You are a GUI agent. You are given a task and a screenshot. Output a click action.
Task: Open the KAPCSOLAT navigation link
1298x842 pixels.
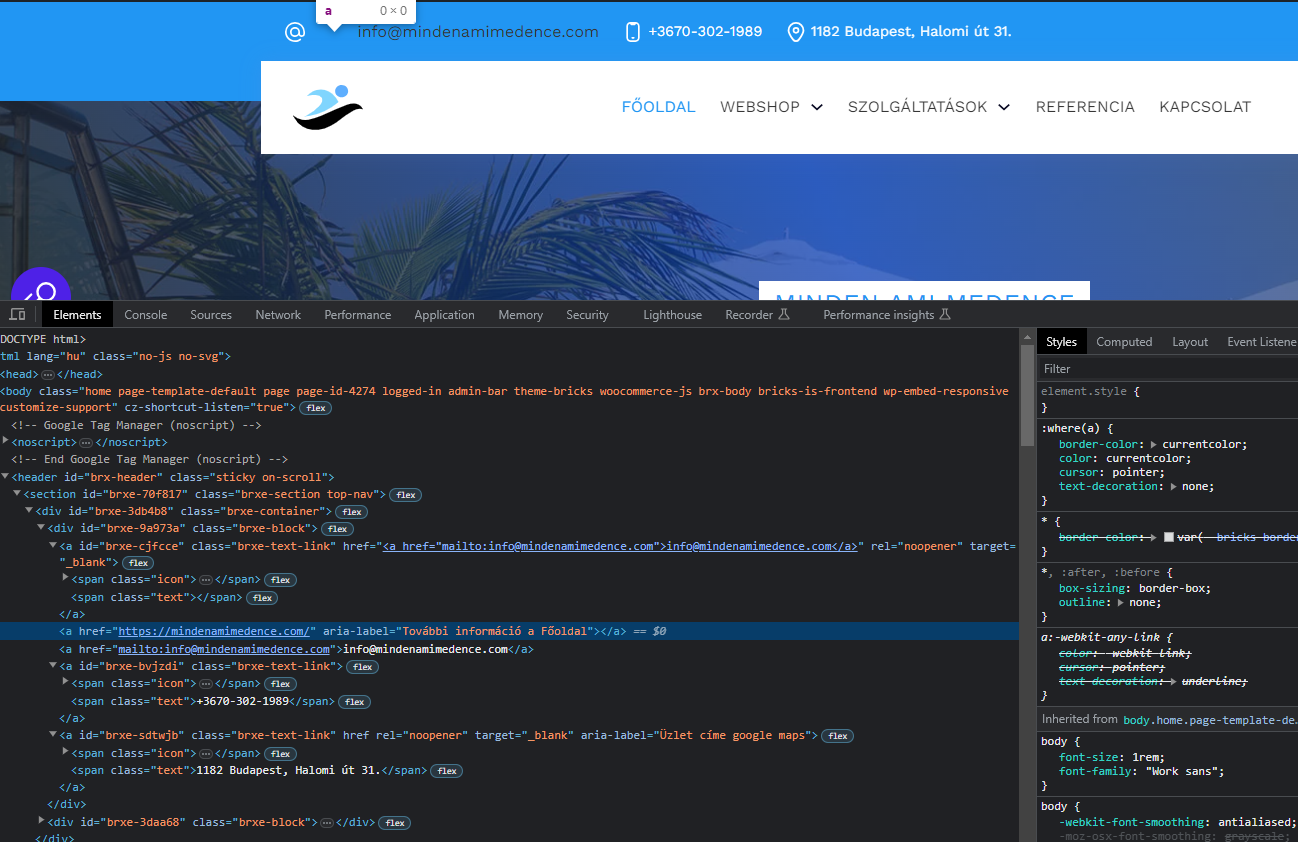click(1205, 107)
